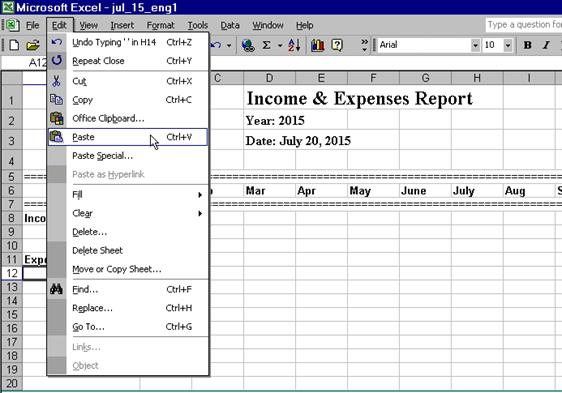Open the toolbar undo history dropdown arrow
Screen dimensions: 562x393
point(229,46)
